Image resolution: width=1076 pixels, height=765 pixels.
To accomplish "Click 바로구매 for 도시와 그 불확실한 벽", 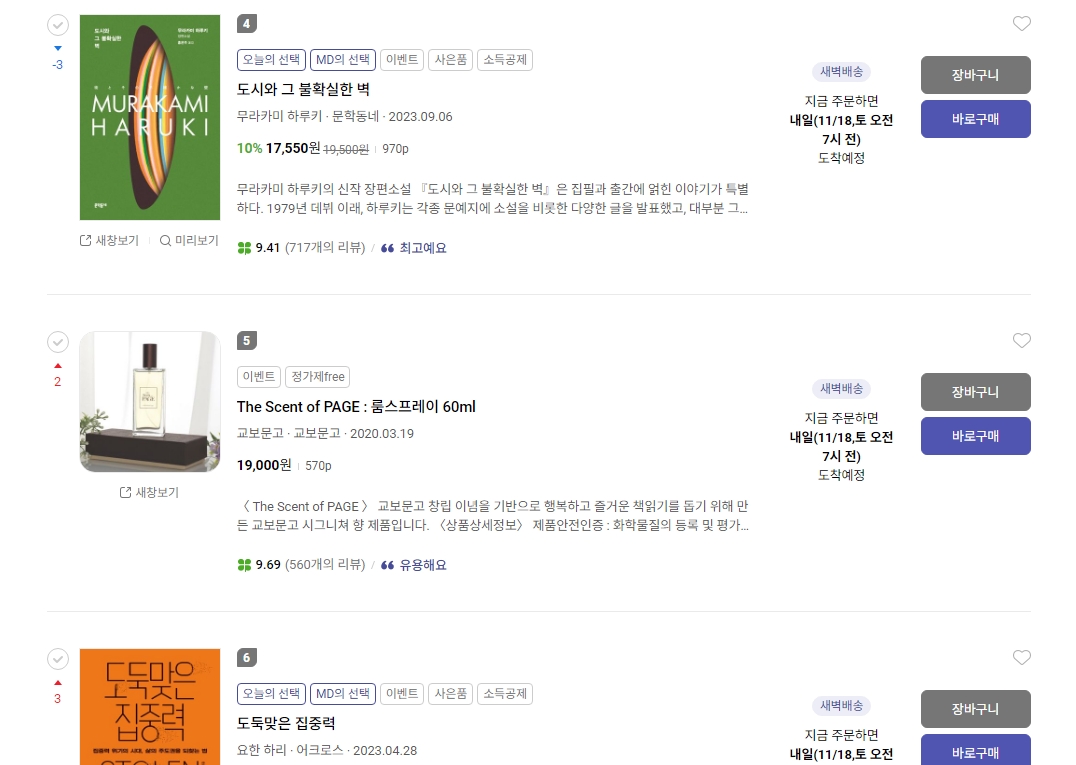I will [975, 119].
